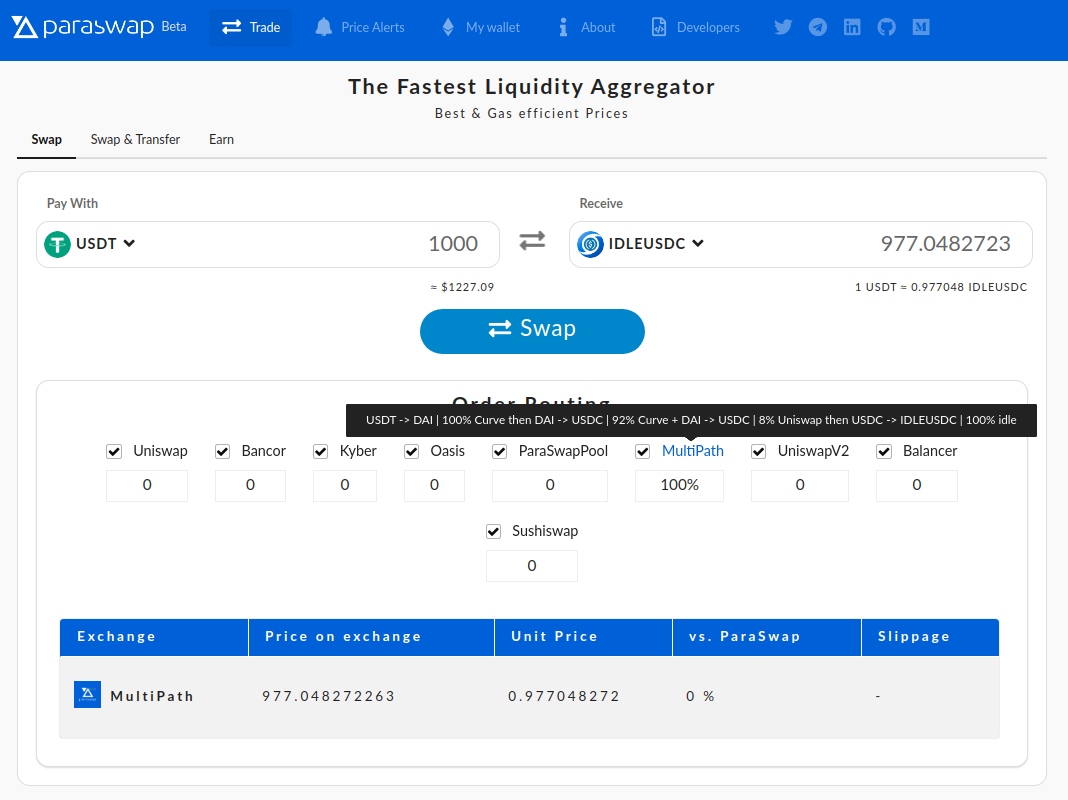This screenshot has height=800, width=1068.
Task: Click the Slippage column header
Action: (x=930, y=637)
